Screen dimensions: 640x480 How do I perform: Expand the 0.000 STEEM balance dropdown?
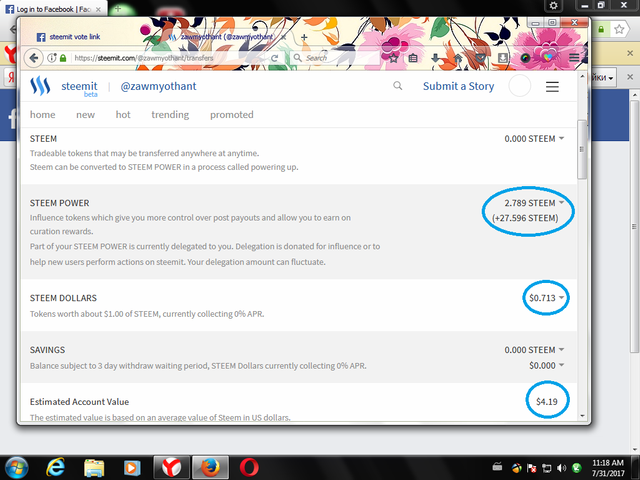[534, 139]
